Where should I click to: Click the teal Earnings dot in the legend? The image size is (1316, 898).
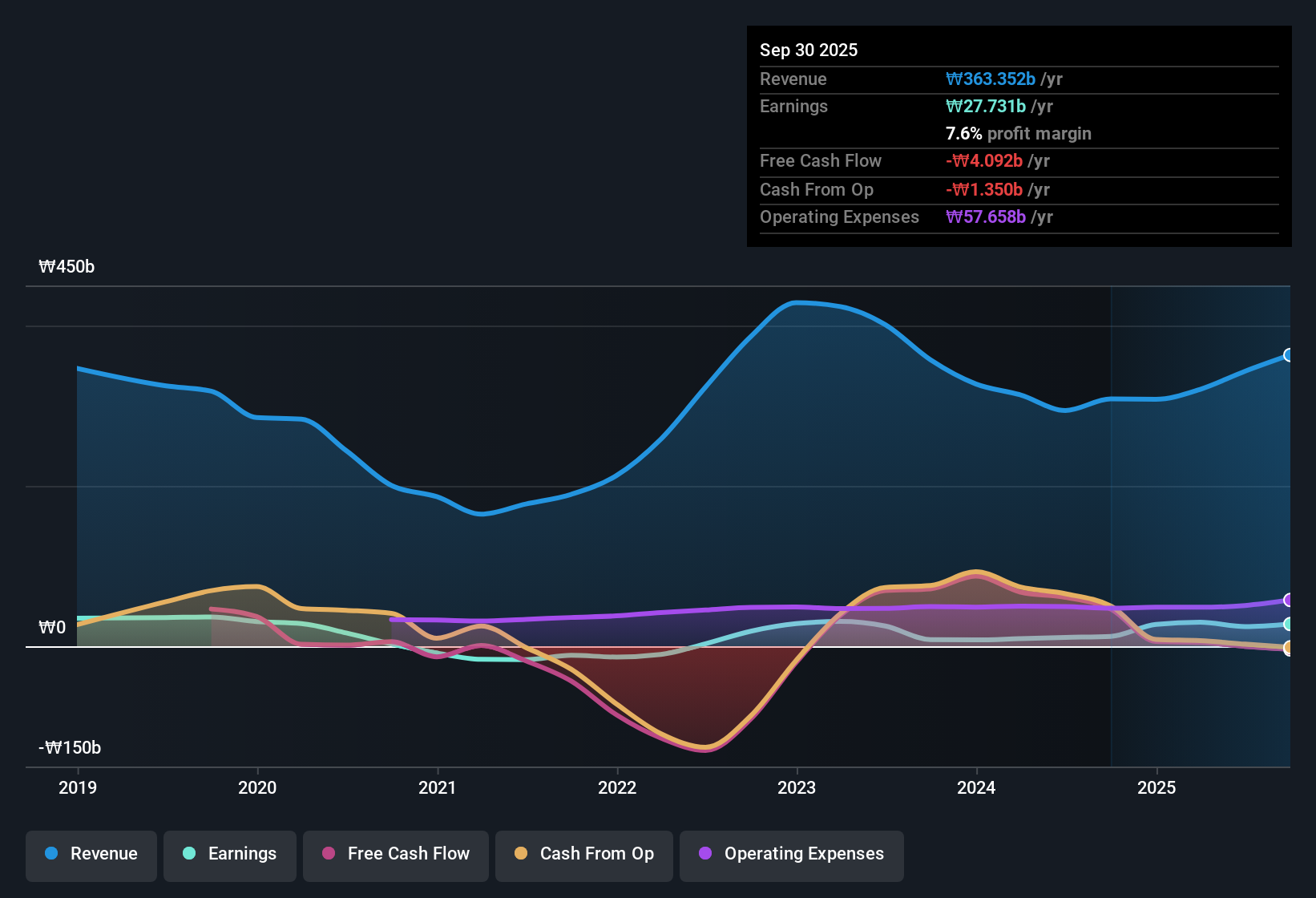pos(190,854)
